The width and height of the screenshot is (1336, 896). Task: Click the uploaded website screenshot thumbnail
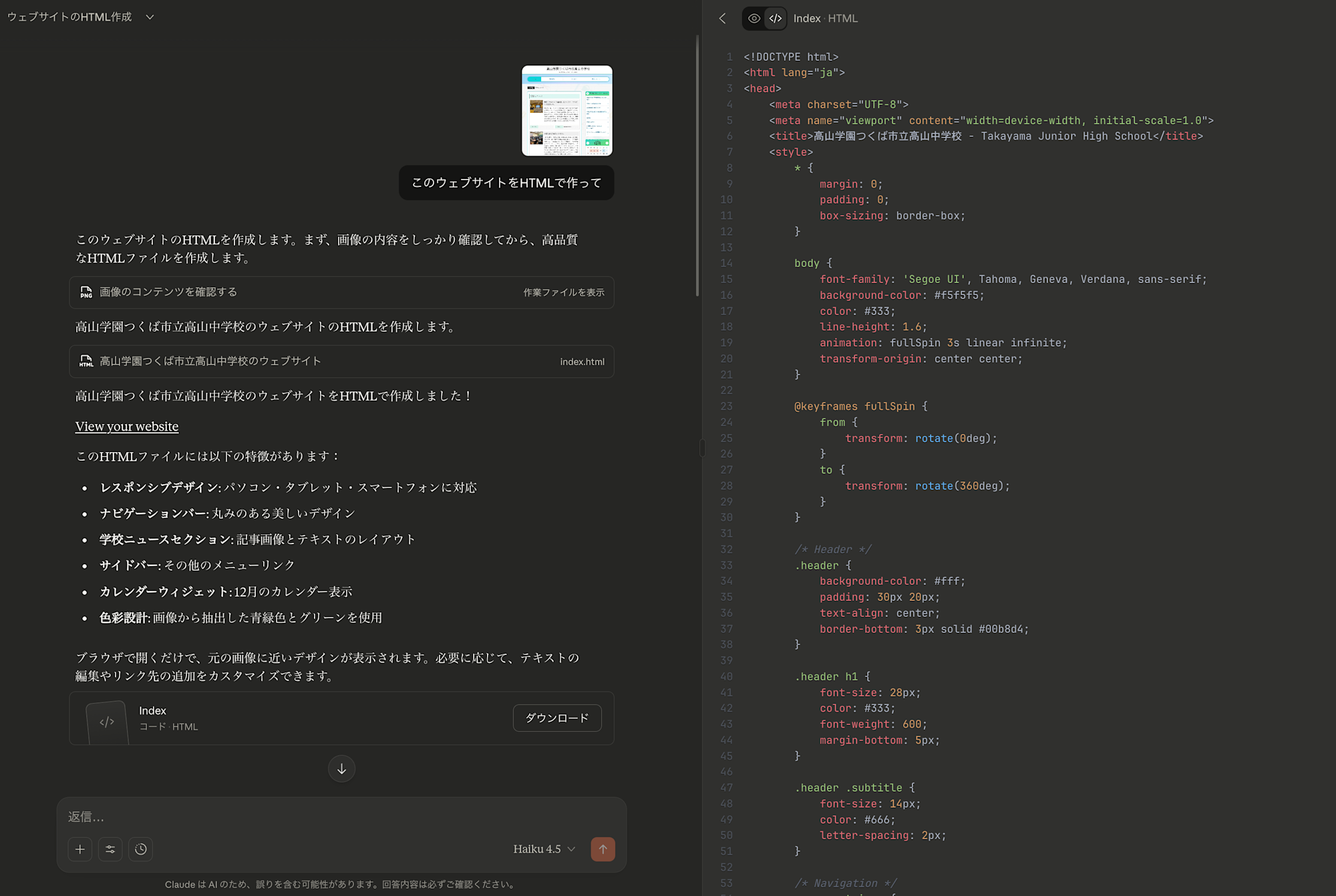[x=566, y=111]
